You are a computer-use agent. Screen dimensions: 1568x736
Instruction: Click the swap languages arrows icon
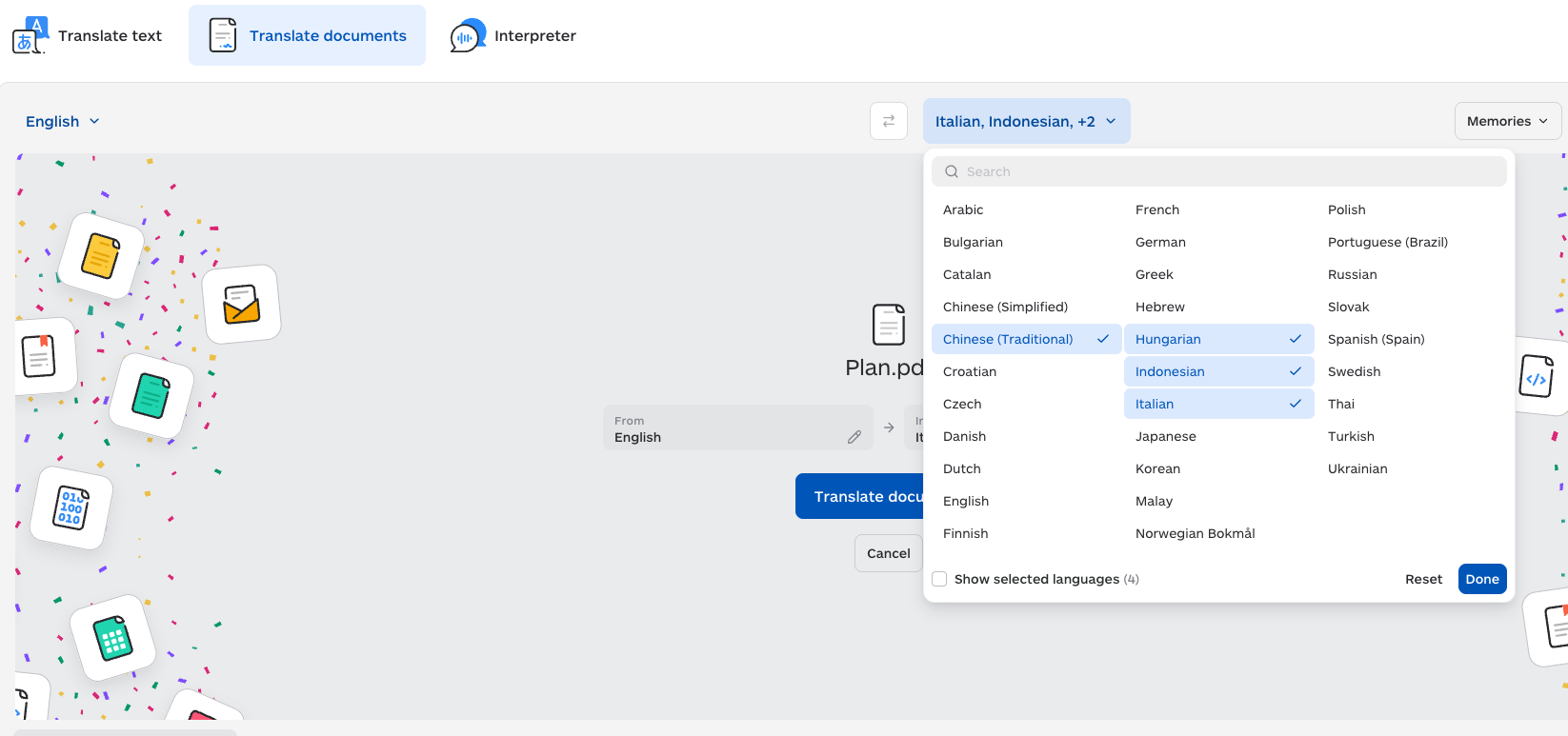[888, 121]
